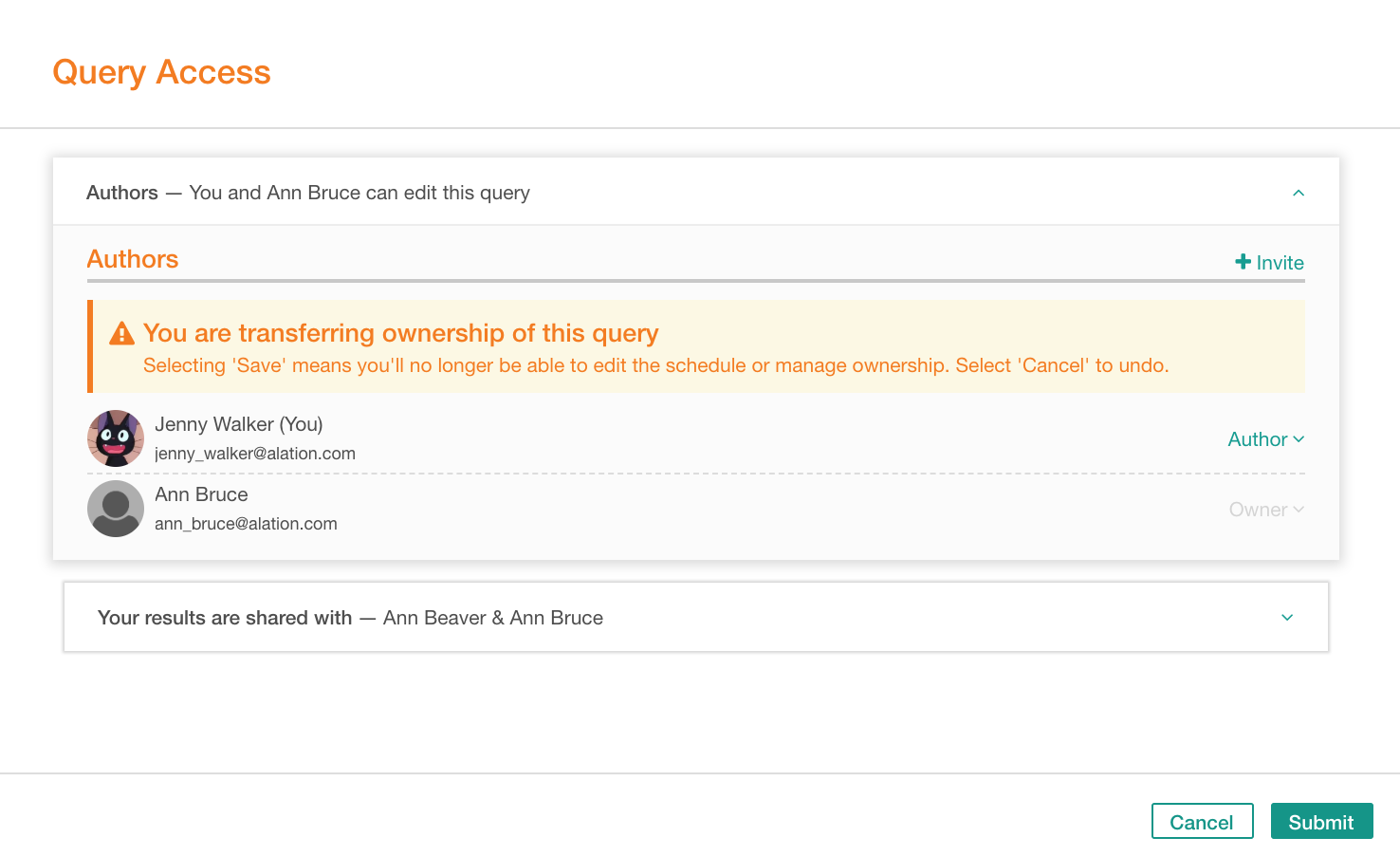Viewport: 1400px width, 856px height.
Task: Open Ann Bruce's Owner role dropdown
Action: click(1266, 510)
